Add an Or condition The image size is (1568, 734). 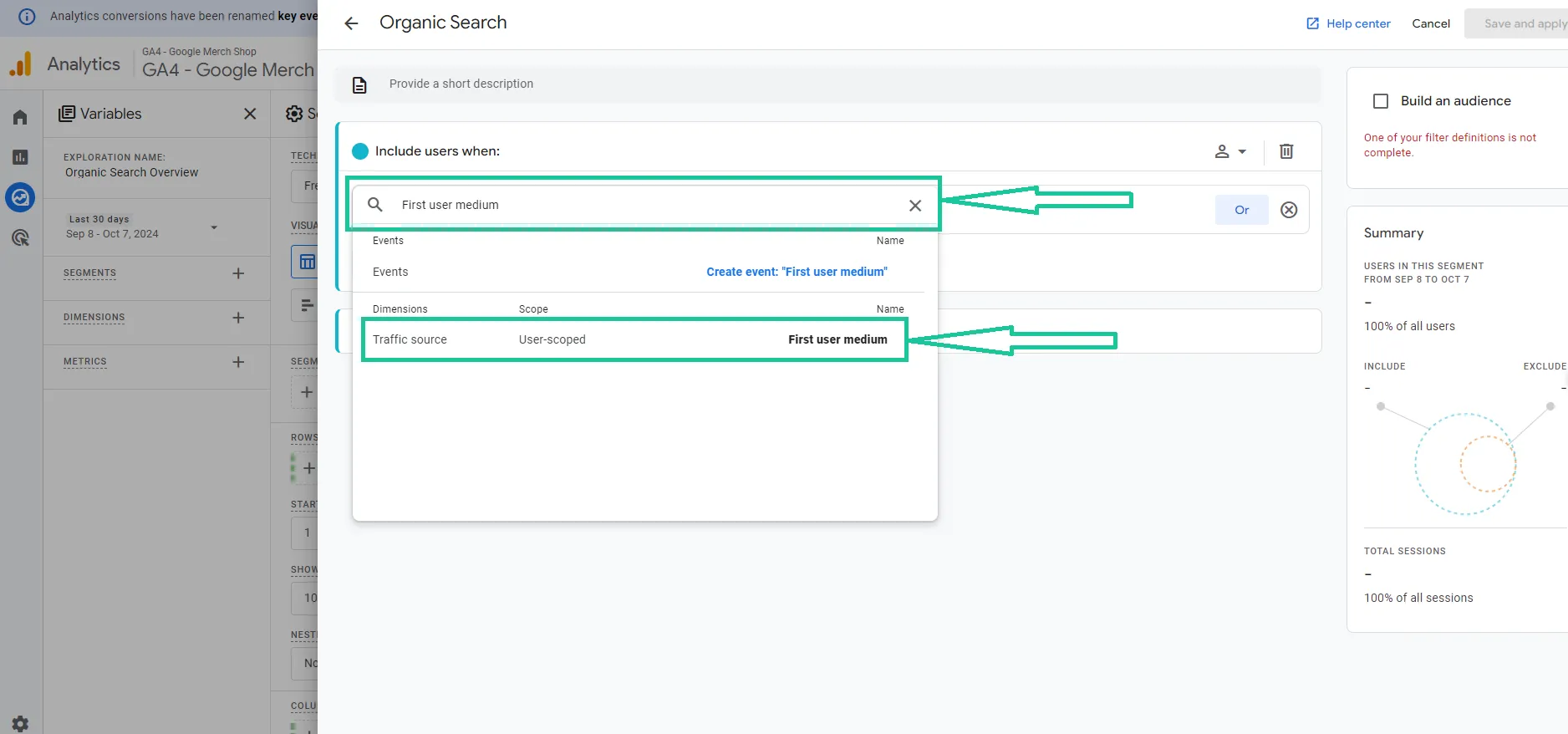click(x=1241, y=210)
